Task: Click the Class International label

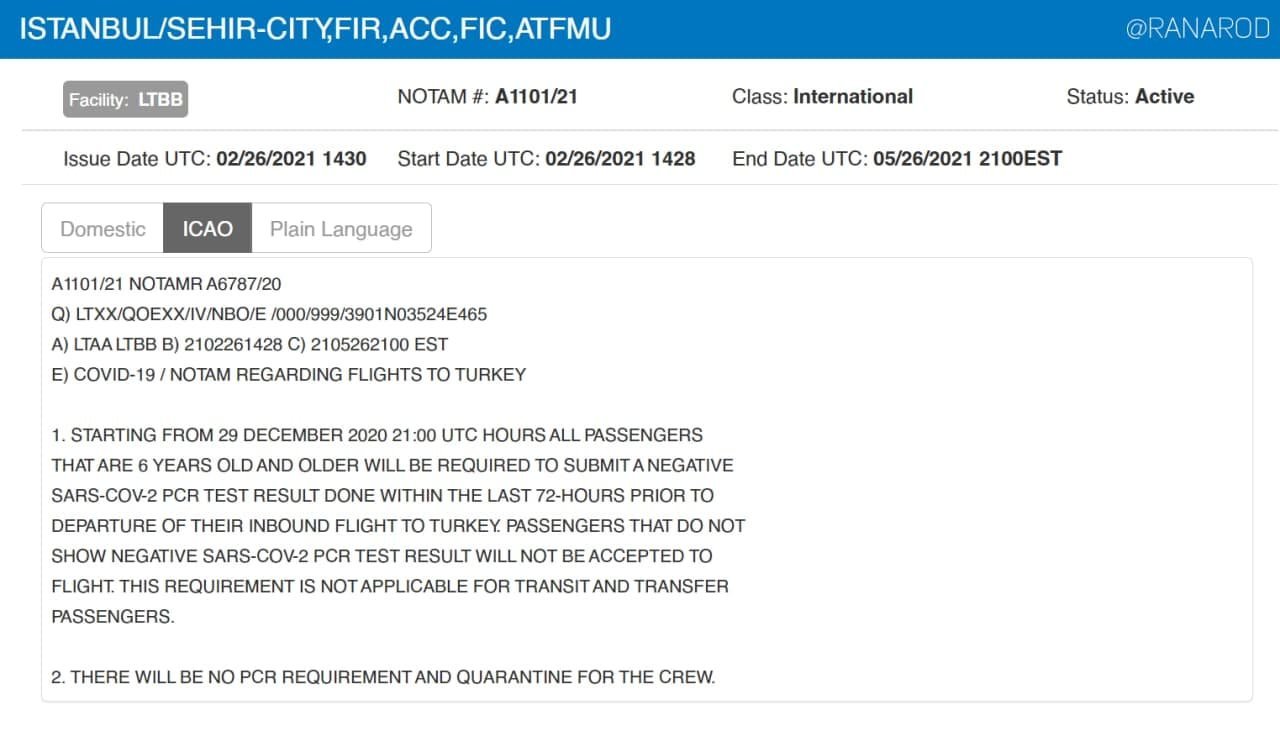Action: click(x=822, y=97)
